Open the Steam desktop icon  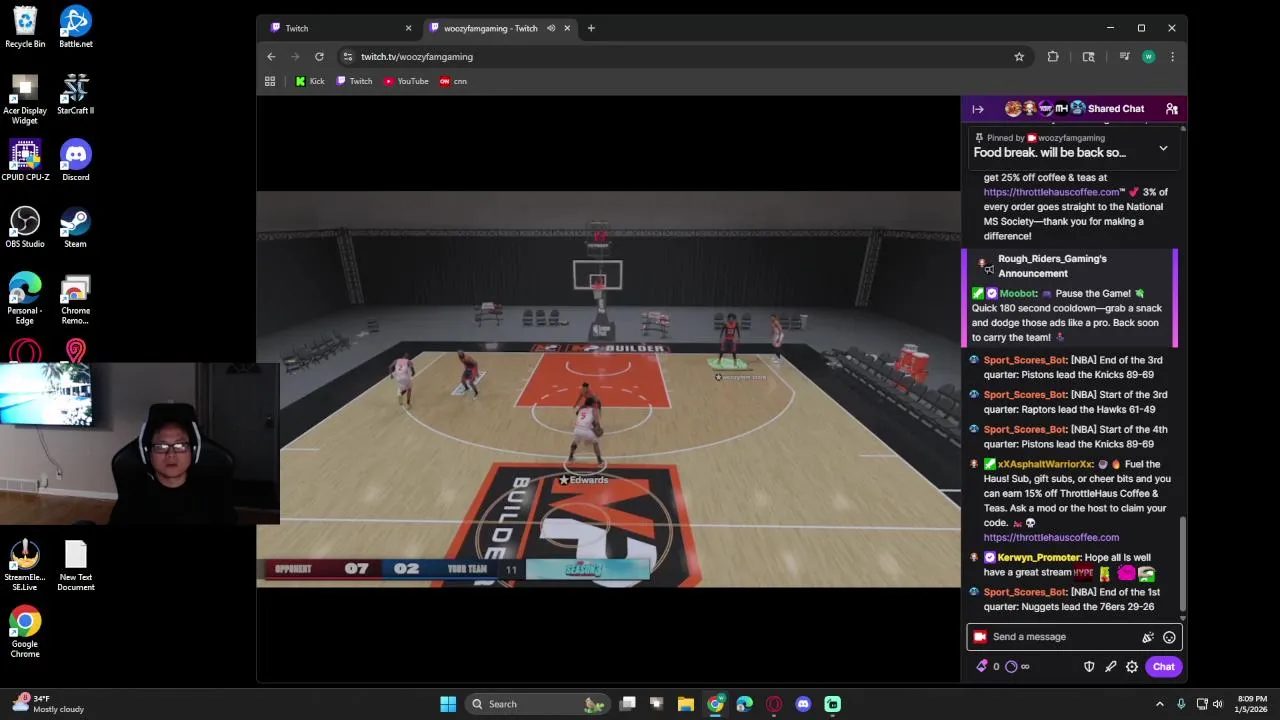76,227
